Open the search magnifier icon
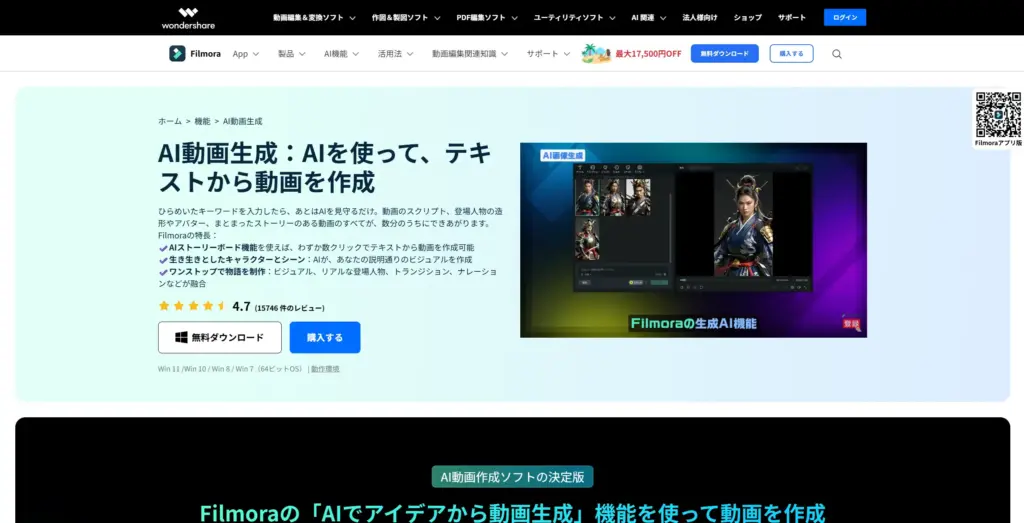This screenshot has height=523, width=1024. [x=837, y=54]
